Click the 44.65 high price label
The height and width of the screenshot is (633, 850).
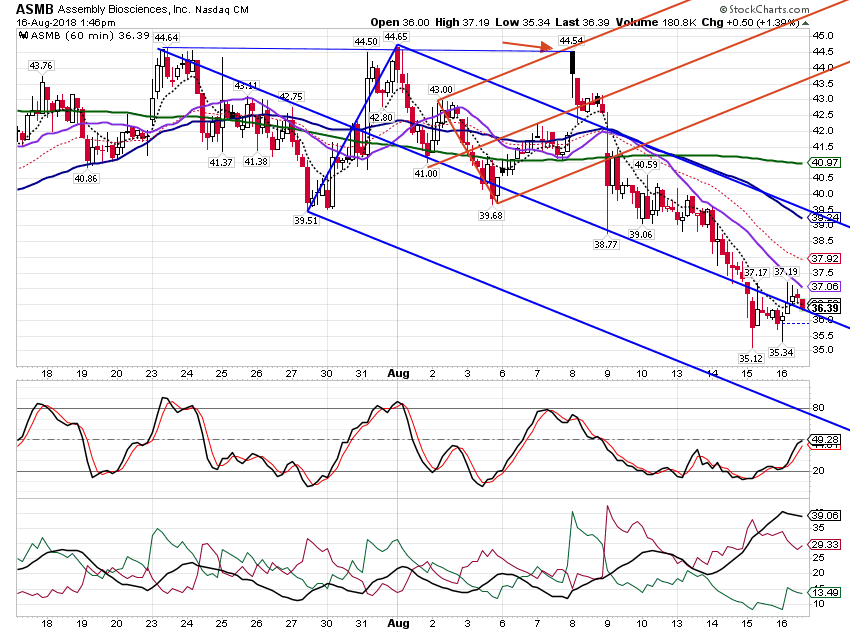coord(396,36)
